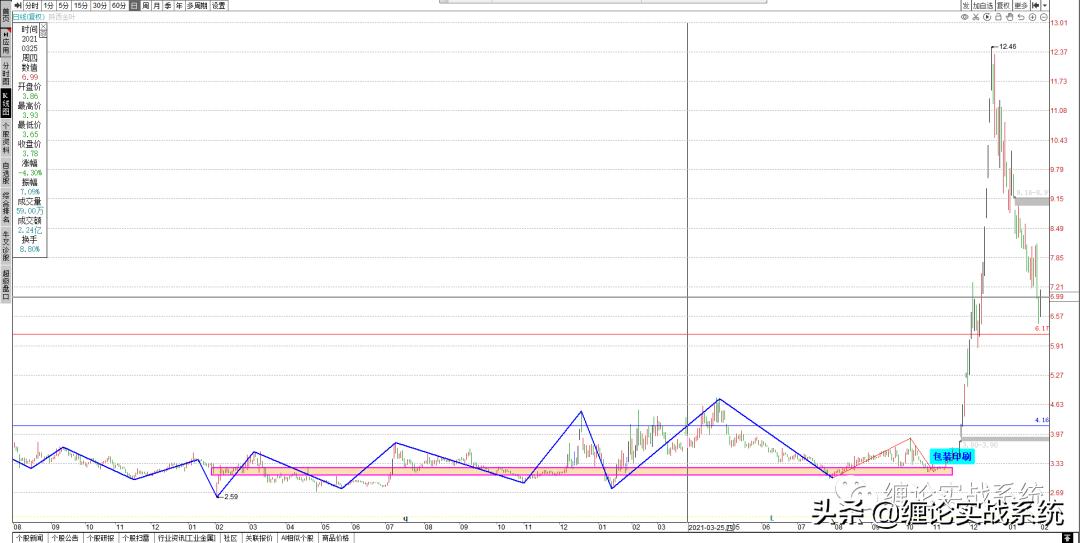This screenshot has width=1080, height=543.
Task: Open the 关联报价 tab
Action: 259,537
